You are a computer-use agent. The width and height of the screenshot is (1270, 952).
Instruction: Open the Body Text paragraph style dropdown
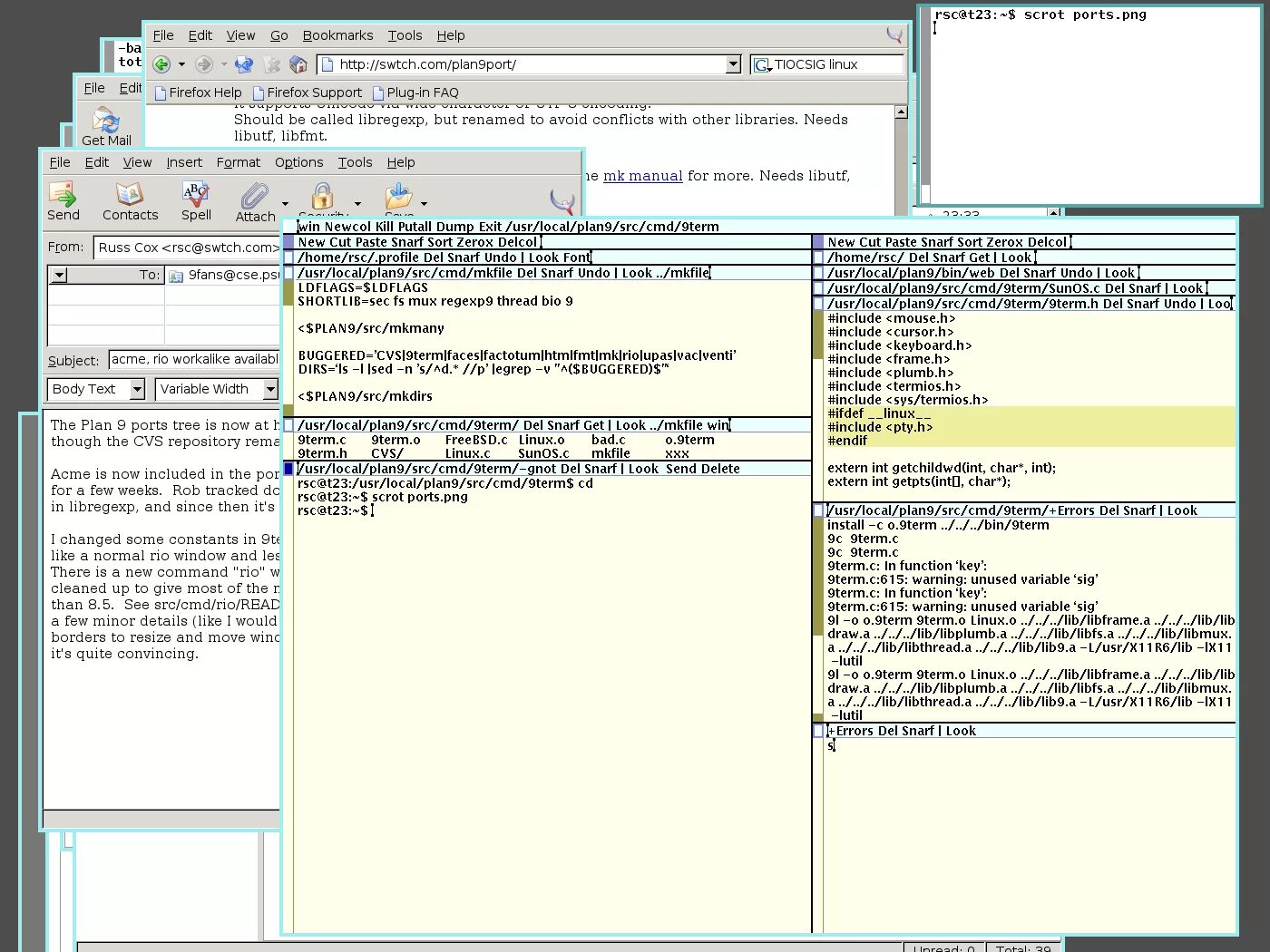[137, 389]
